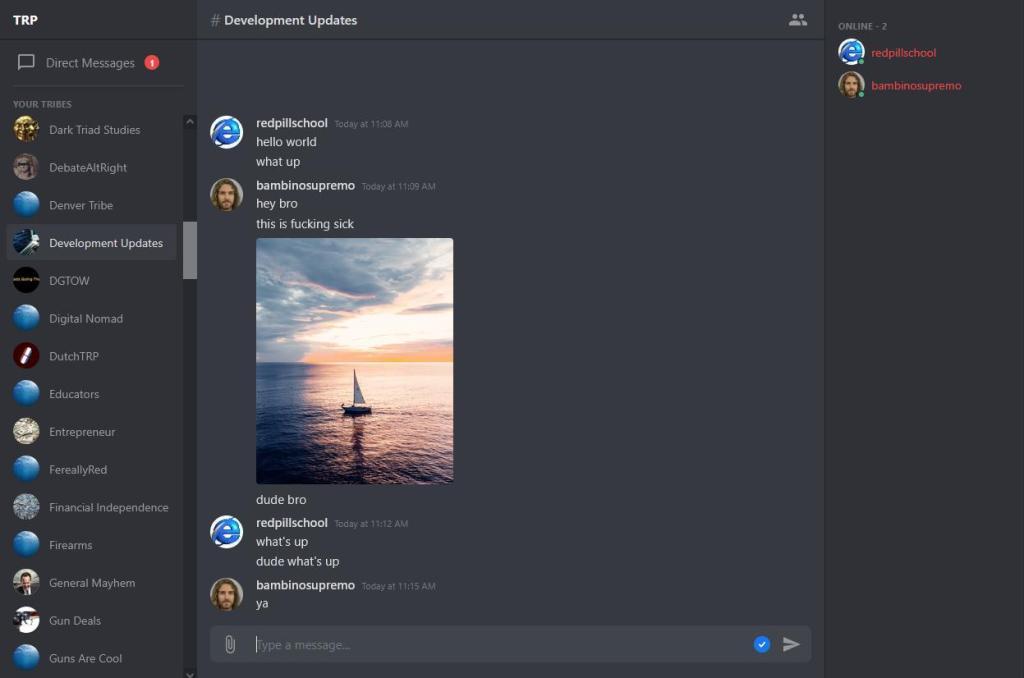This screenshot has width=1024, height=678.
Task: Click the Dark Triad Studies tribe avatar
Action: pyautogui.click(x=26, y=130)
